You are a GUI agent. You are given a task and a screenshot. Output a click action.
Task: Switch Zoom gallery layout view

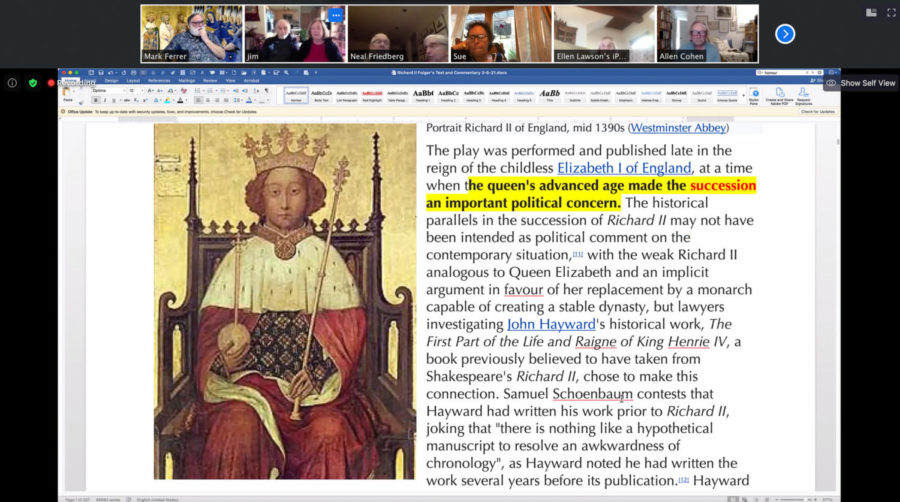871,13
